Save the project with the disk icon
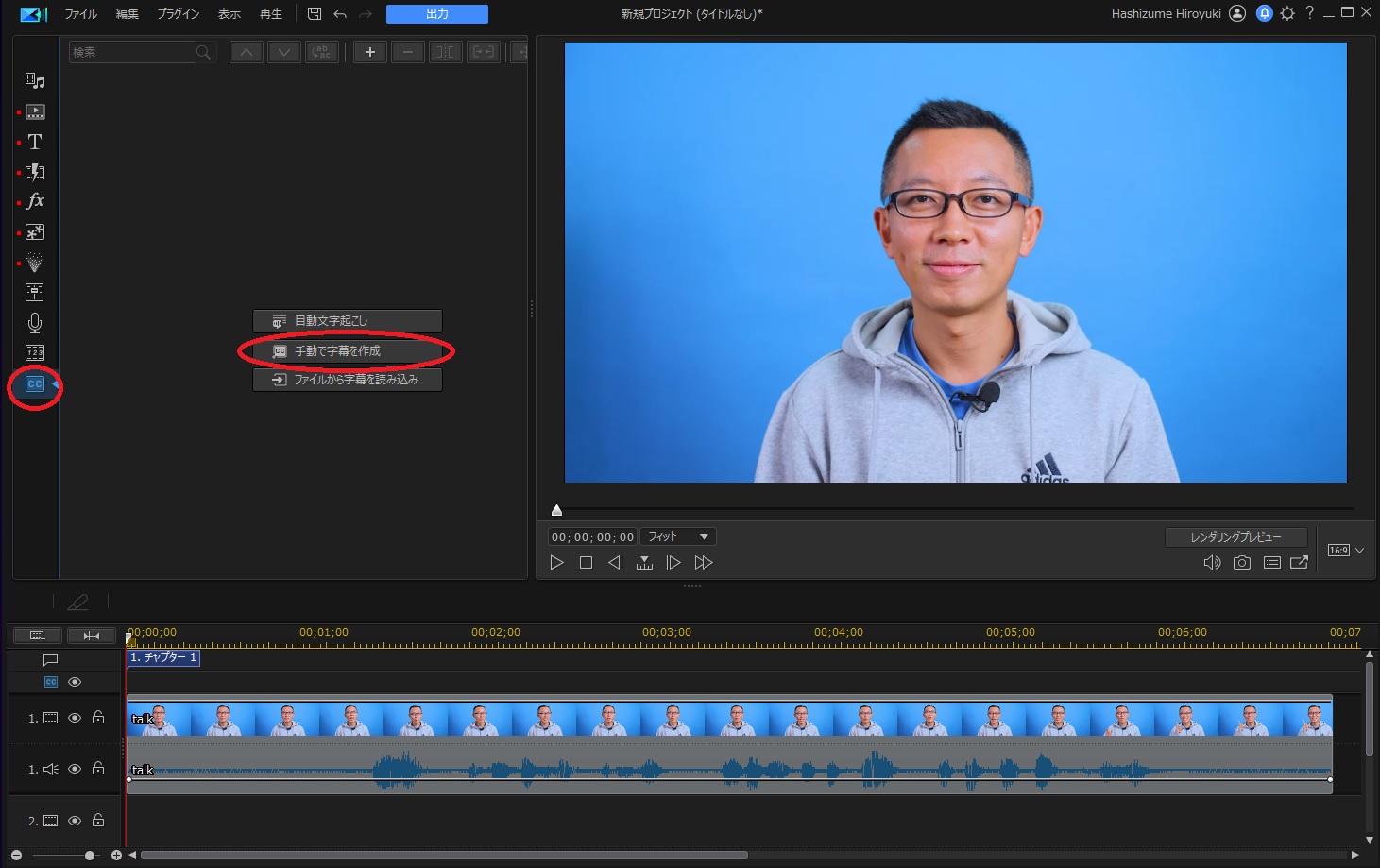Screen dimensions: 1380x868 tap(315, 14)
